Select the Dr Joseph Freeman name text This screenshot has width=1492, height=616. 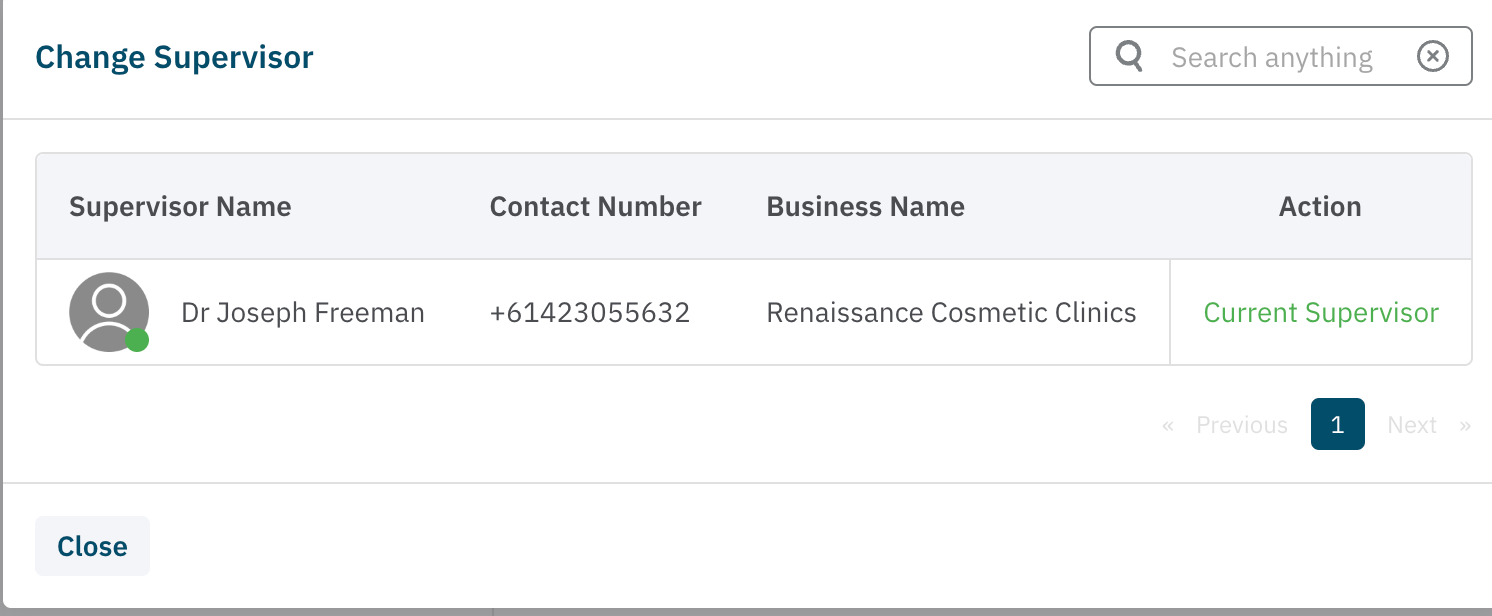(x=302, y=313)
